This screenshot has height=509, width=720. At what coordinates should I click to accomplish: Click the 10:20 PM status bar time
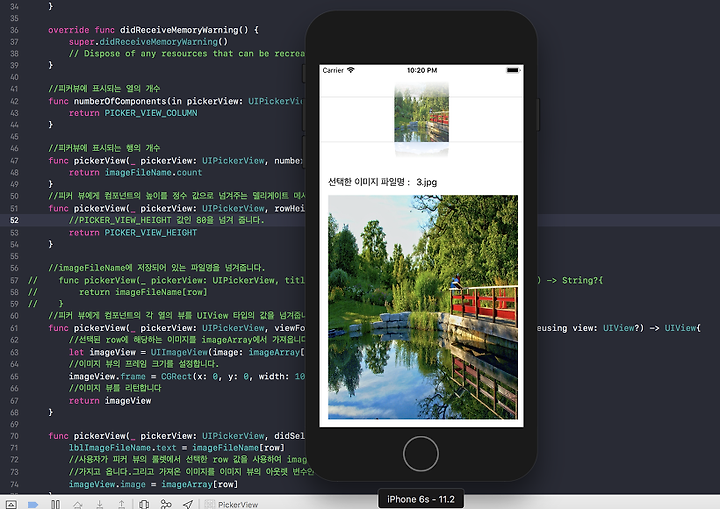[x=422, y=70]
